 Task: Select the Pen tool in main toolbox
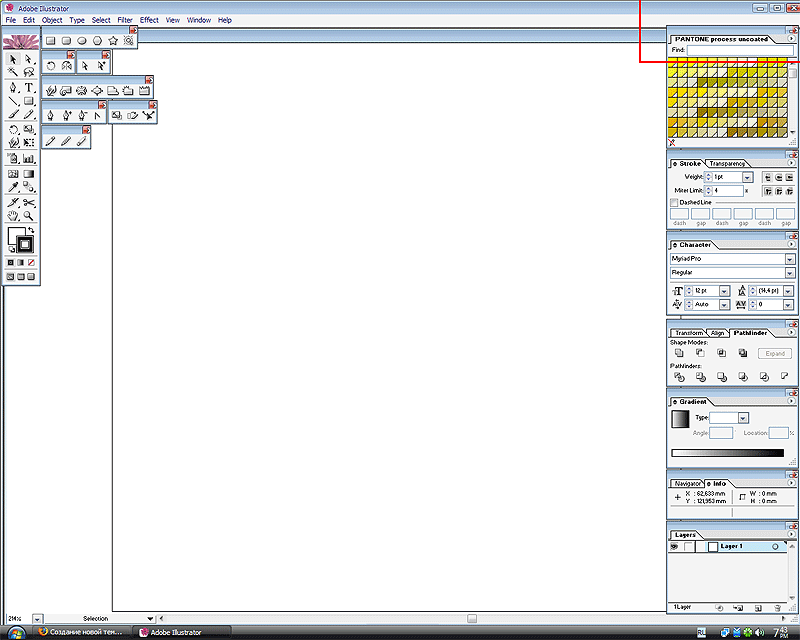coord(13,88)
